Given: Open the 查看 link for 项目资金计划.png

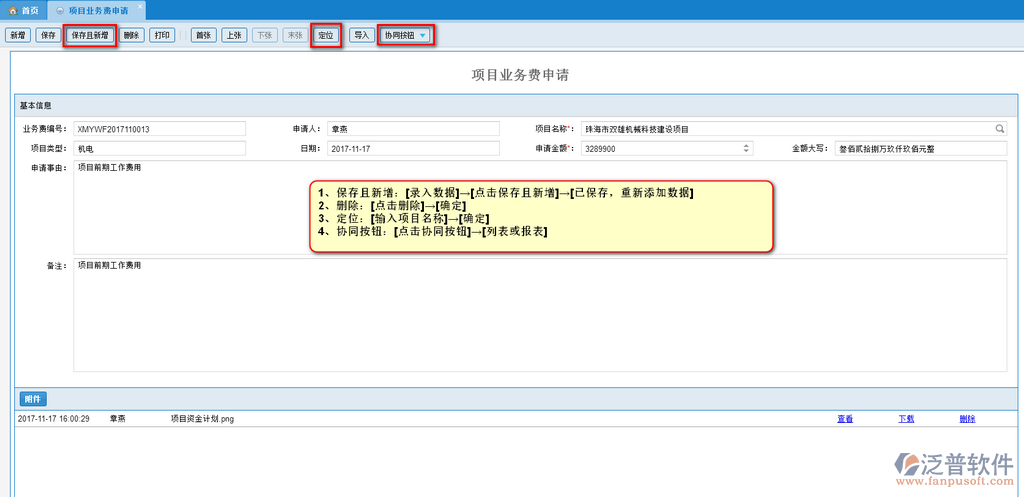Looking at the screenshot, I should pyautogui.click(x=845, y=419).
